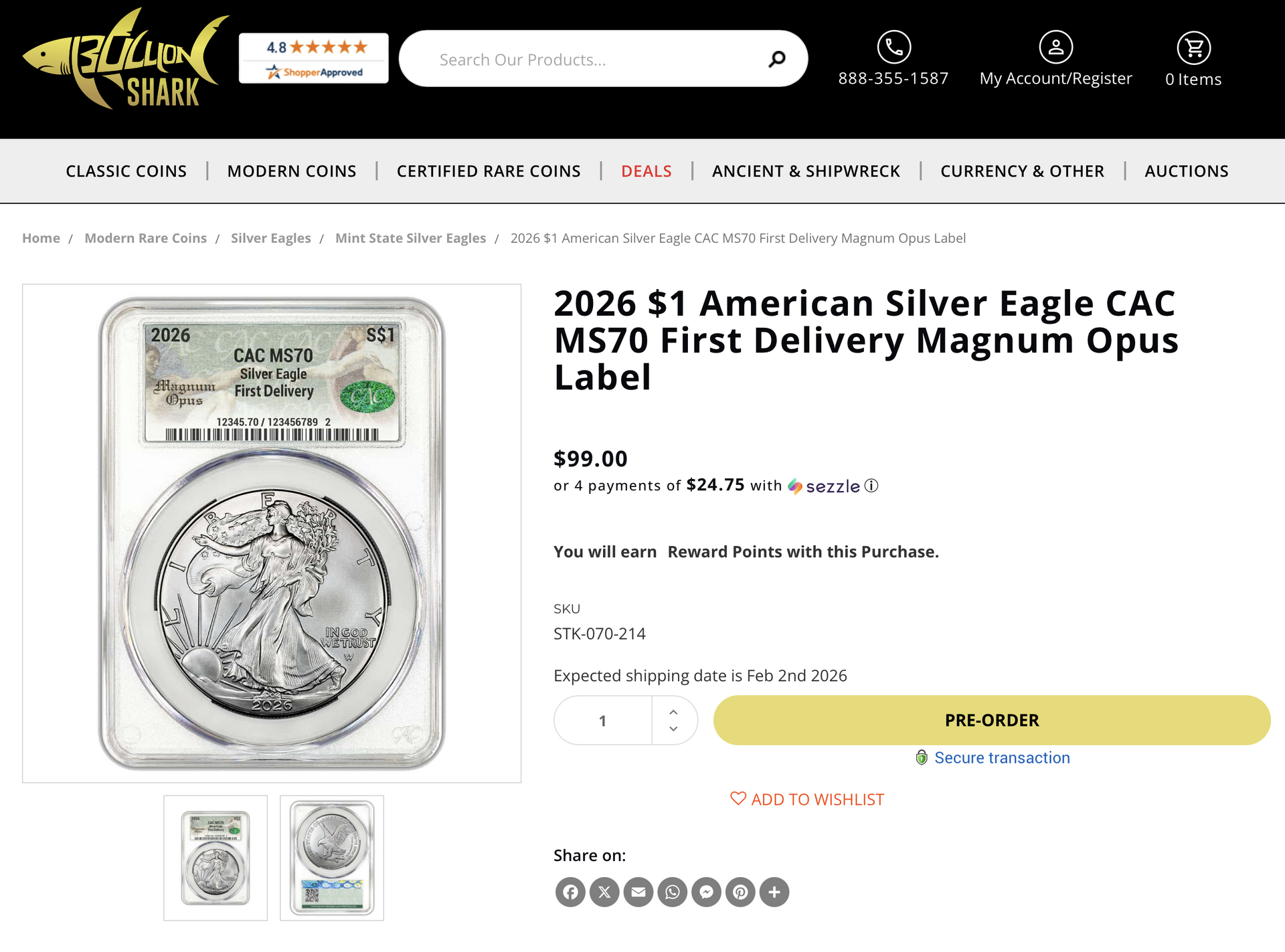The height and width of the screenshot is (952, 1285).
Task: Share by email envelope icon
Action: coord(638,892)
